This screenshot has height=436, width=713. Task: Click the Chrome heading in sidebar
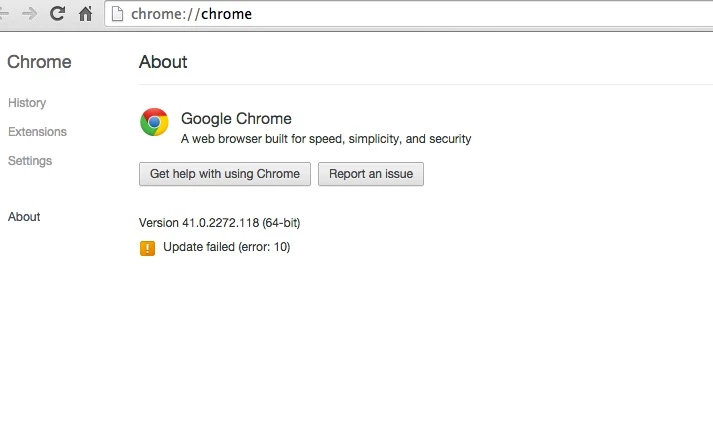(x=39, y=62)
